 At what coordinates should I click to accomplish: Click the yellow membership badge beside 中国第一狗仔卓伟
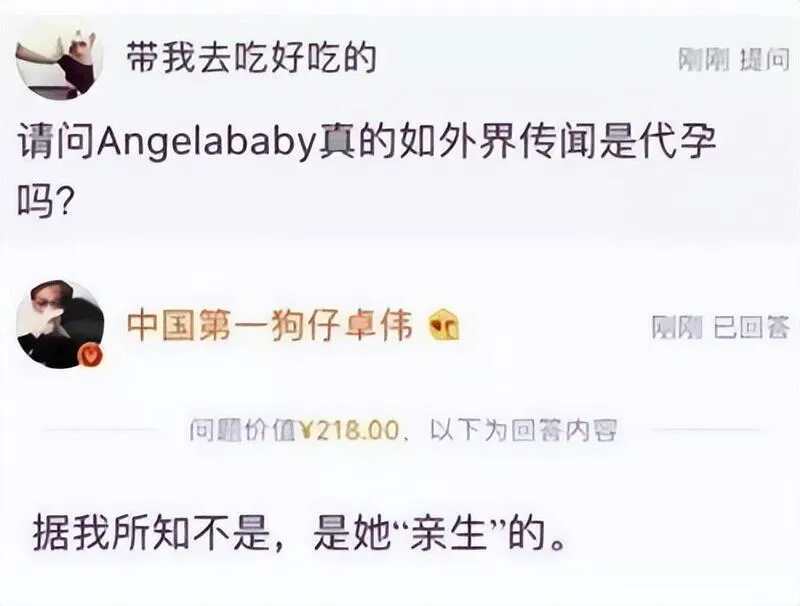coord(444,326)
